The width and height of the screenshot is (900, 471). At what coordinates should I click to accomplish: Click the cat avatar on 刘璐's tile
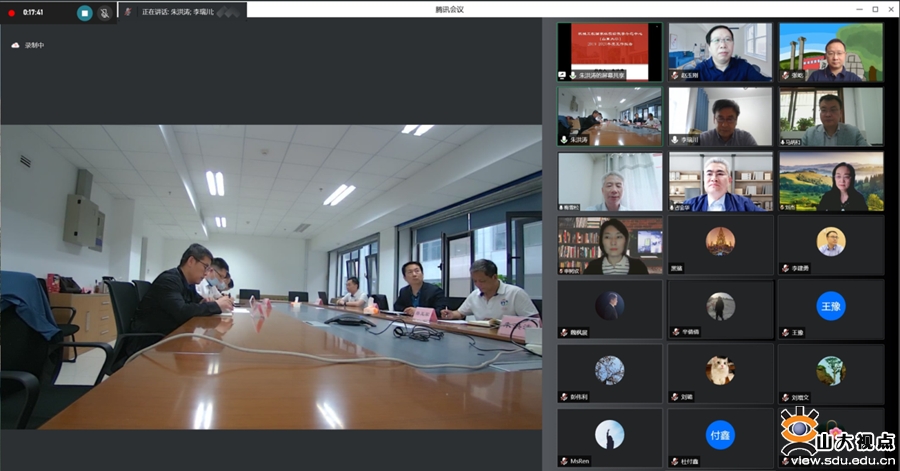tap(720, 370)
